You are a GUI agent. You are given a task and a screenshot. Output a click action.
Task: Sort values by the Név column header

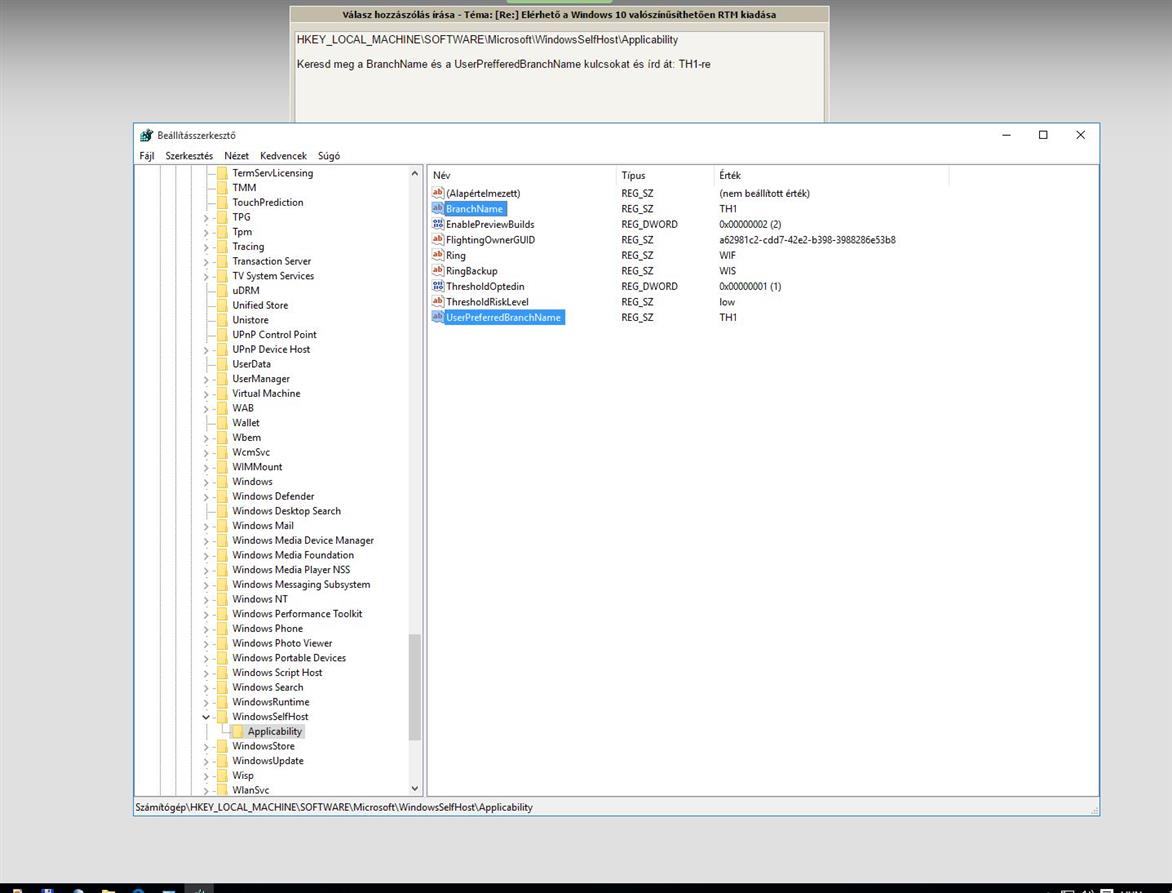coord(522,175)
